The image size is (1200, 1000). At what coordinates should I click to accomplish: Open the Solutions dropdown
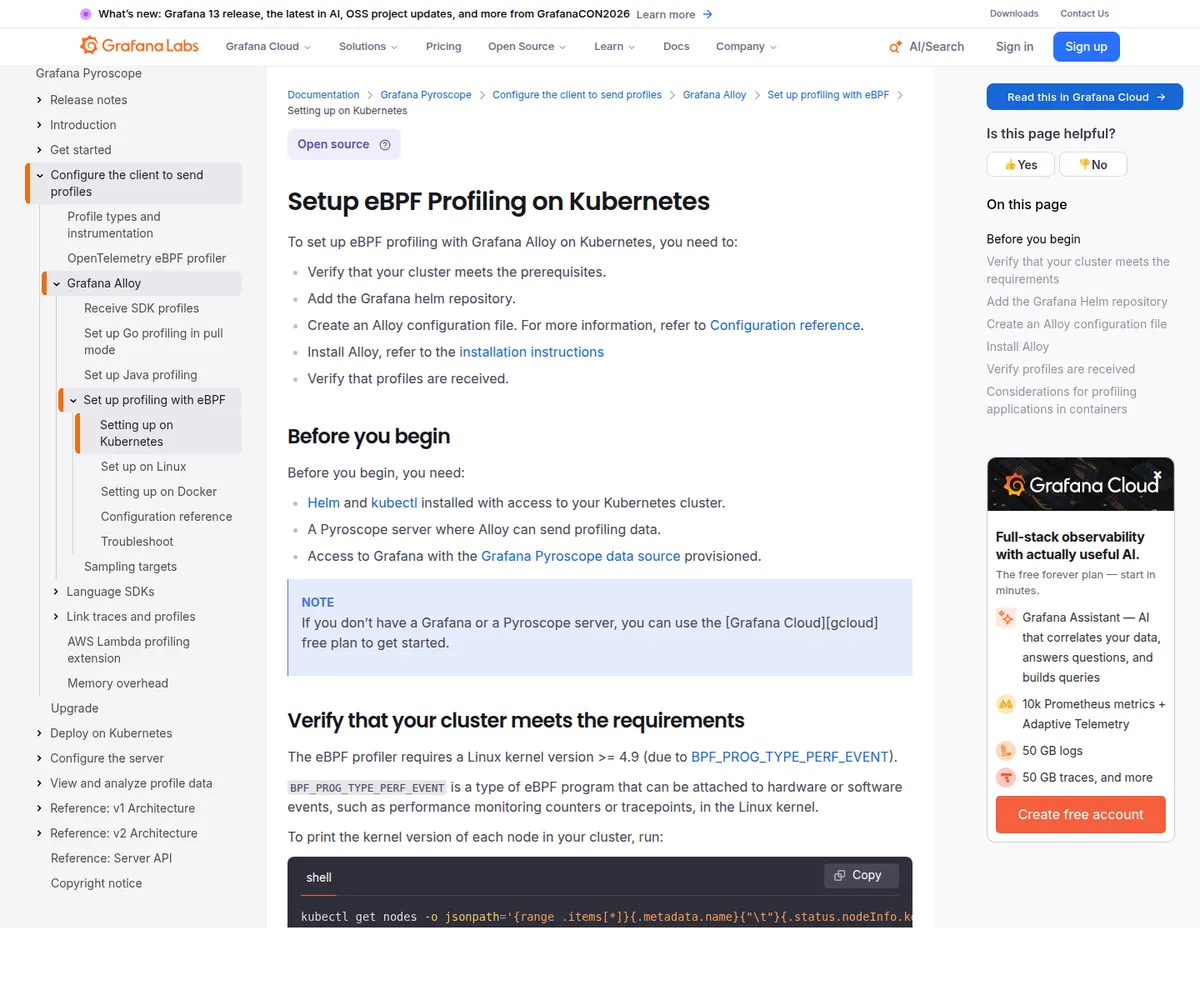click(367, 46)
